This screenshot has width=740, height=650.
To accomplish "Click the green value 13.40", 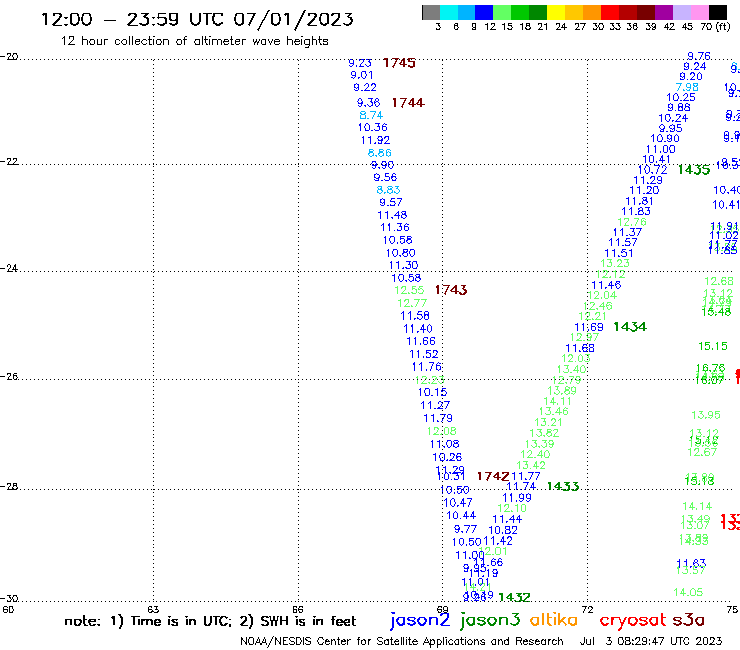I will [x=572, y=369].
